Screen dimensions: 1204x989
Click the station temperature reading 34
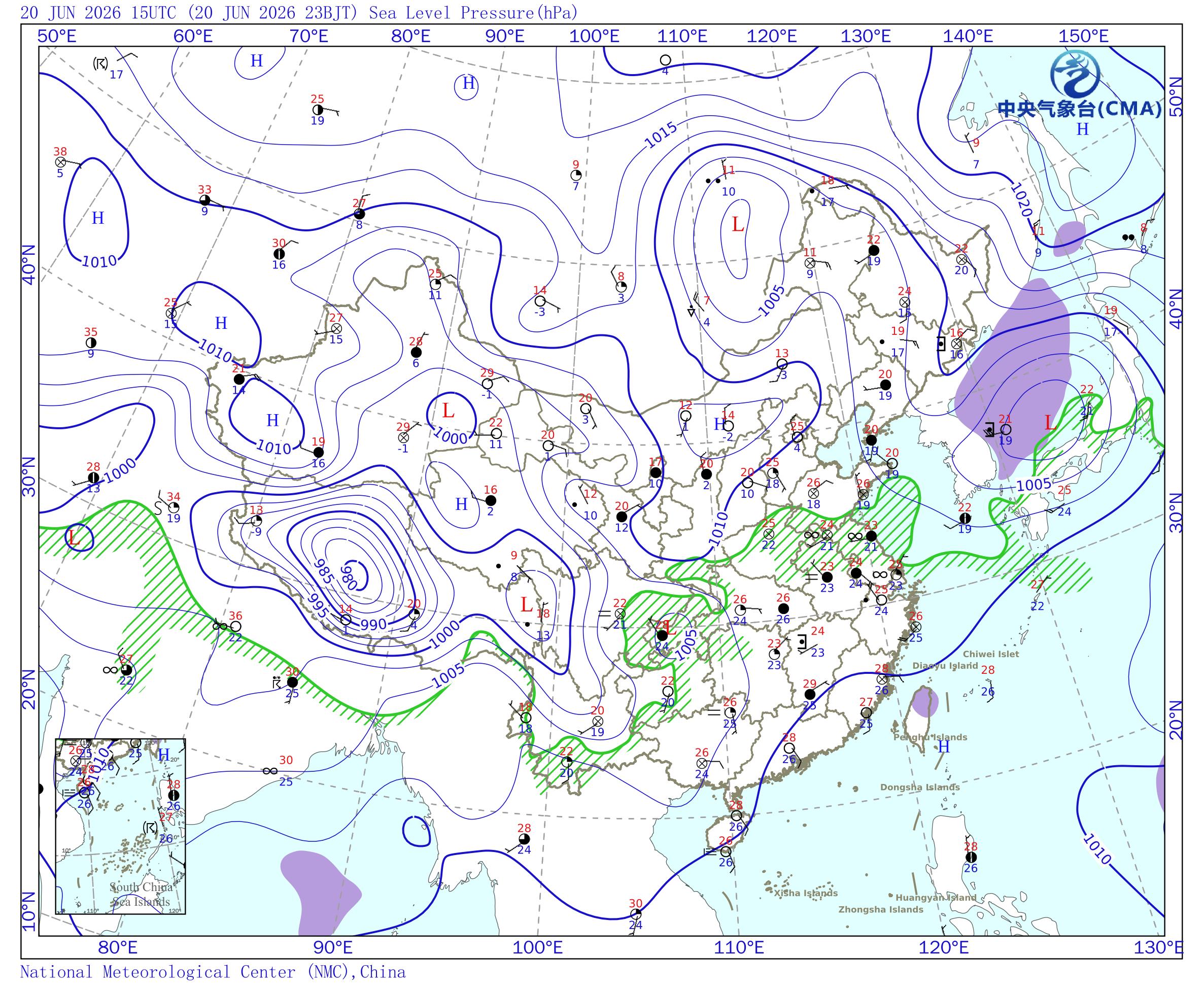[174, 497]
